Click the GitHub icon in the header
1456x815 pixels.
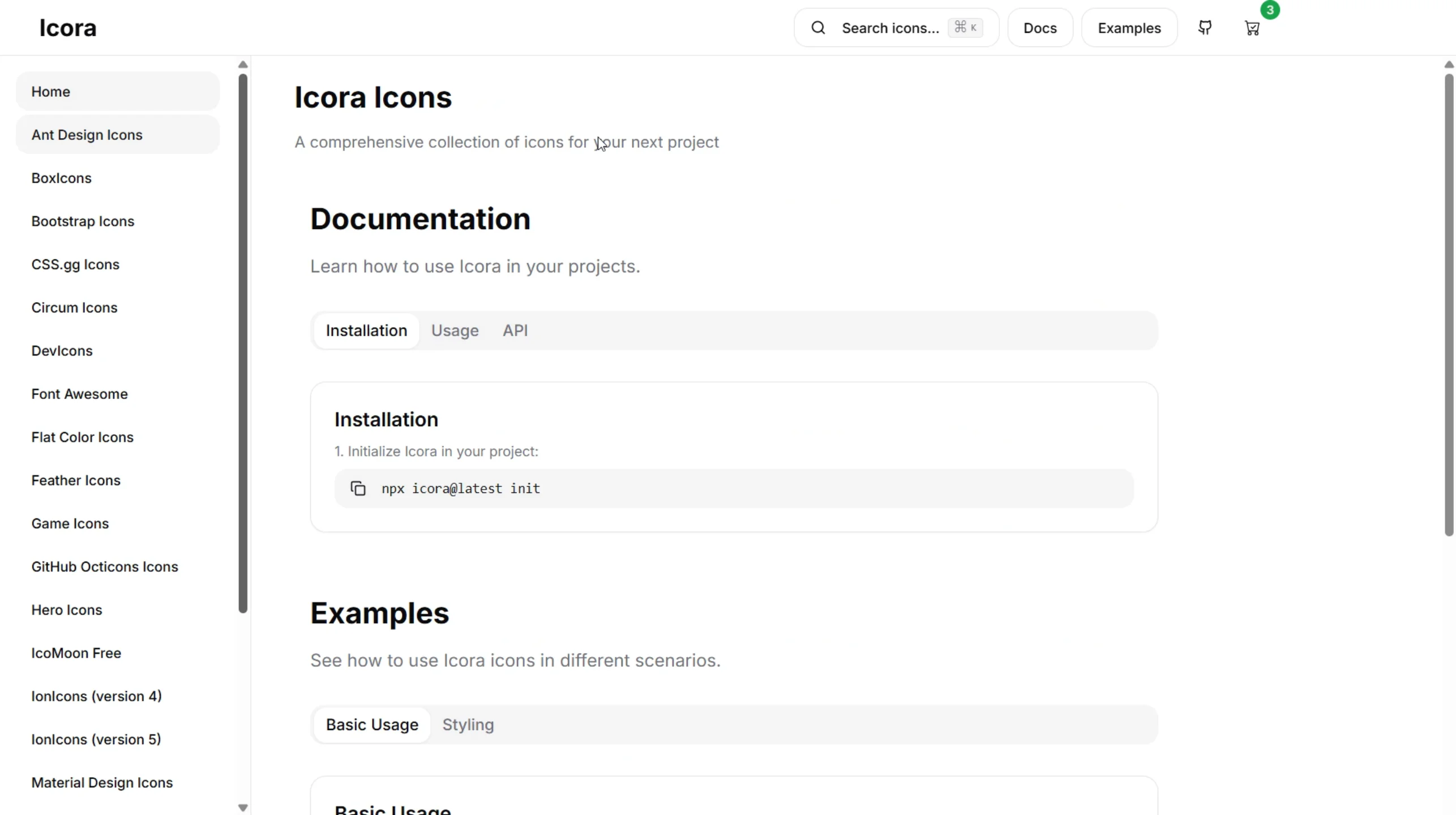pos(1205,28)
